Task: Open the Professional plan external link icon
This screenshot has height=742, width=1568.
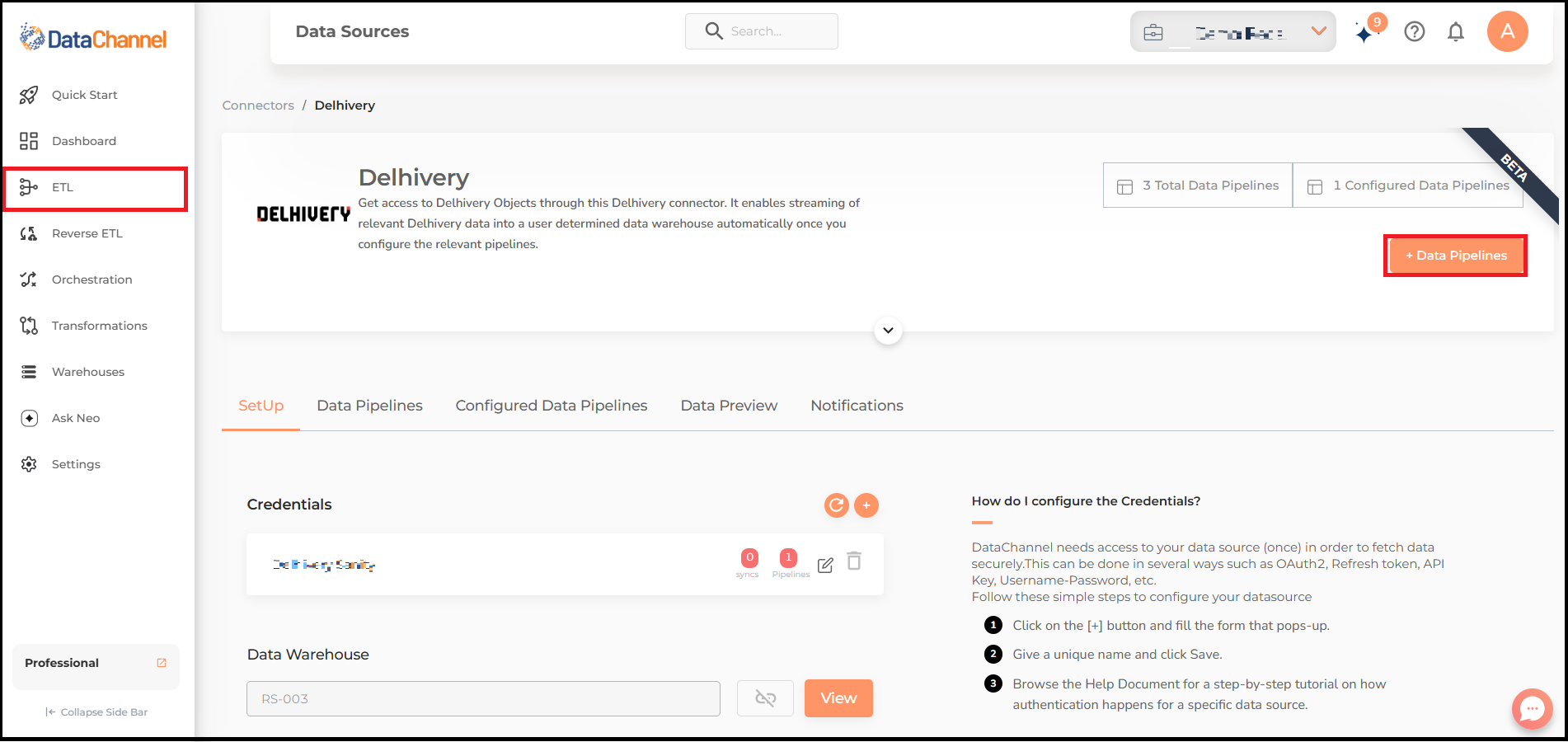Action: click(162, 663)
